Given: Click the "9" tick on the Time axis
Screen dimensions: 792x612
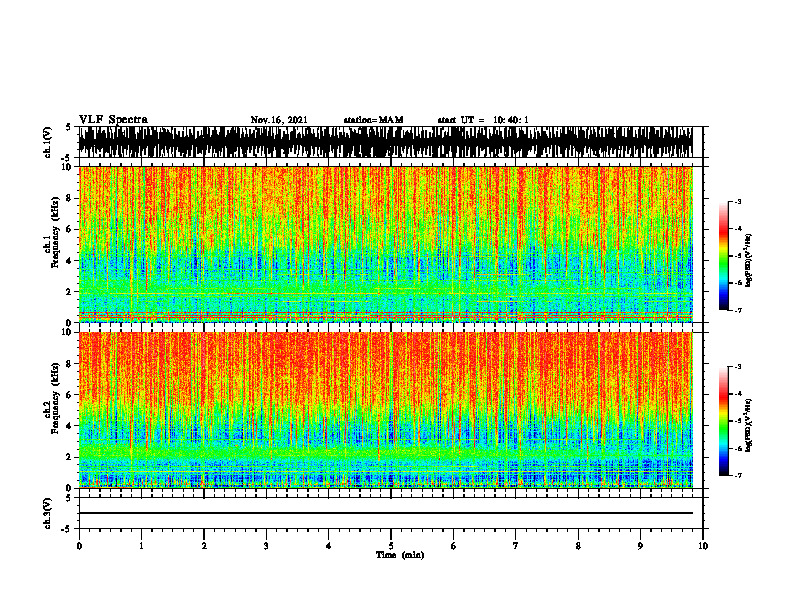Looking at the screenshot, I should coord(640,546).
